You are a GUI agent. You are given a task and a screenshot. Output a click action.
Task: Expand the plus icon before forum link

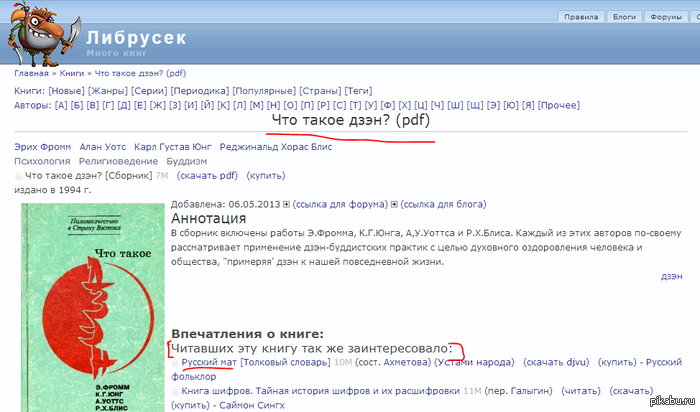pyautogui.click(x=286, y=204)
